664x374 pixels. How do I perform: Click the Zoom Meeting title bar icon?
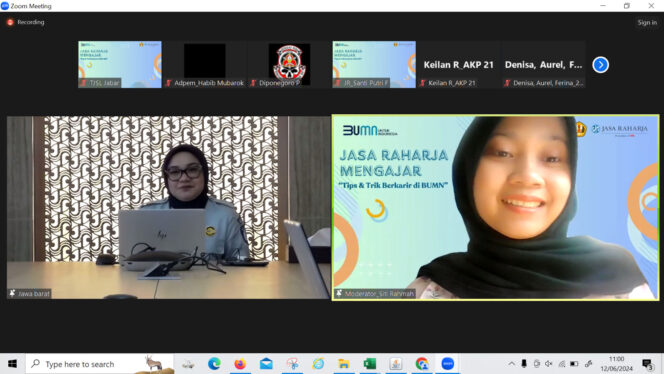[5, 6]
